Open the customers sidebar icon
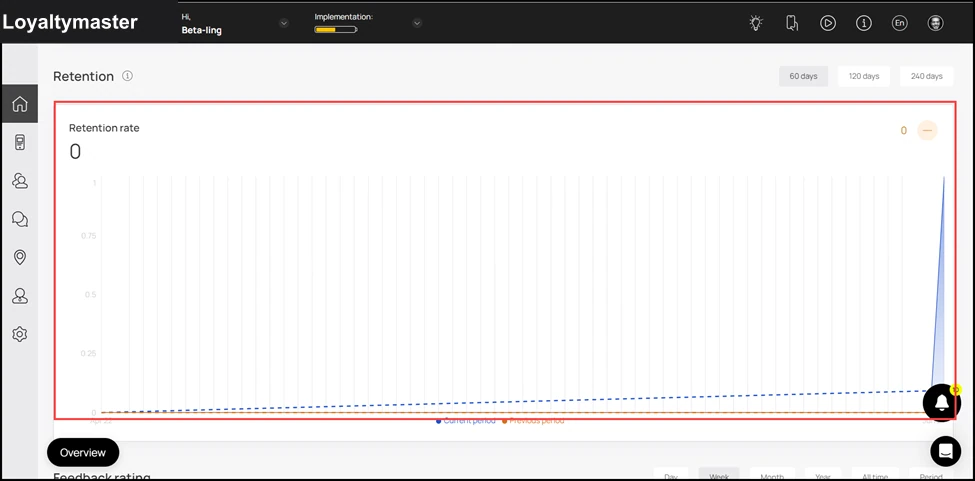 click(x=19, y=181)
